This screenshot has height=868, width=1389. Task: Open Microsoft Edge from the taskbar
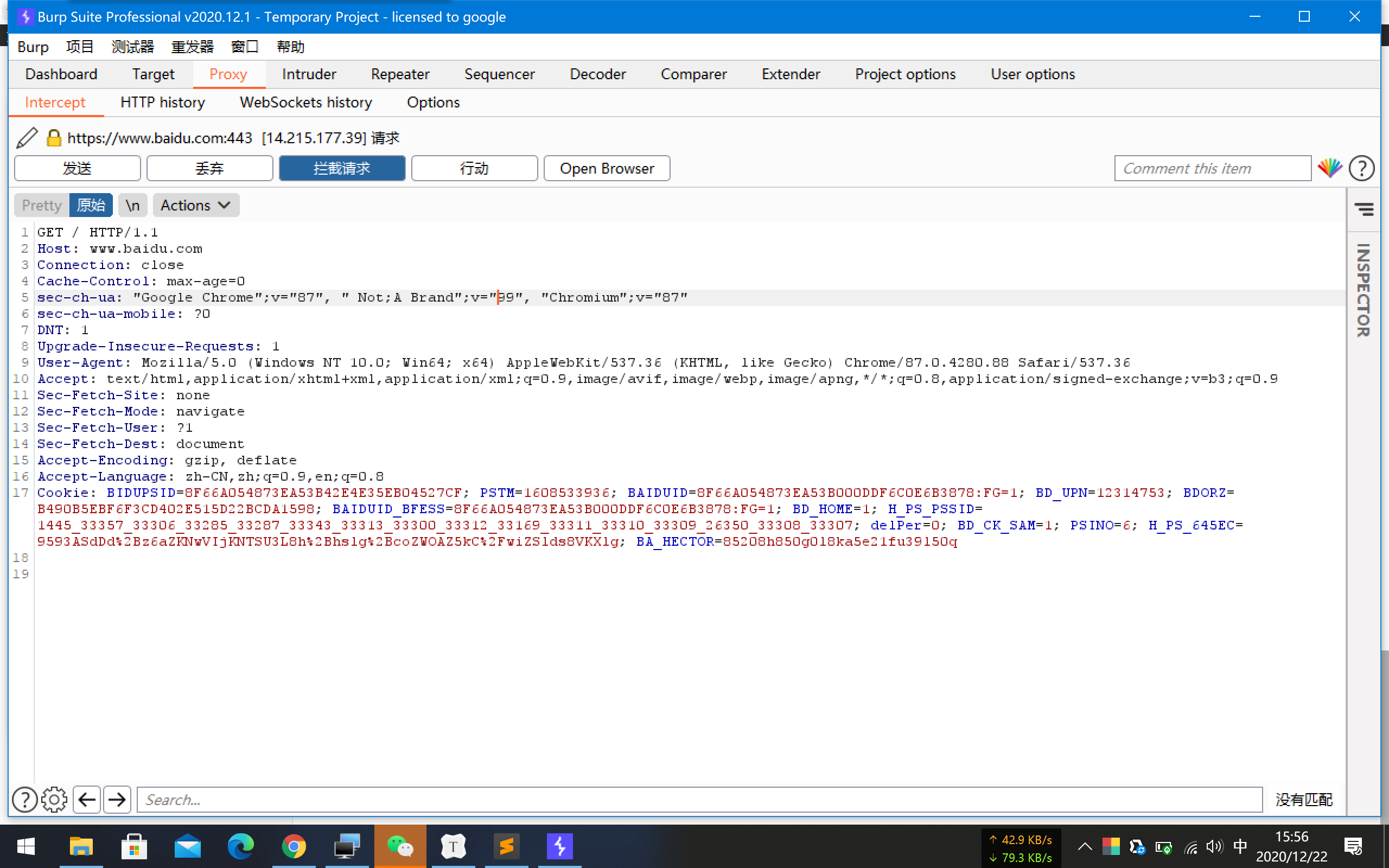tap(240, 846)
